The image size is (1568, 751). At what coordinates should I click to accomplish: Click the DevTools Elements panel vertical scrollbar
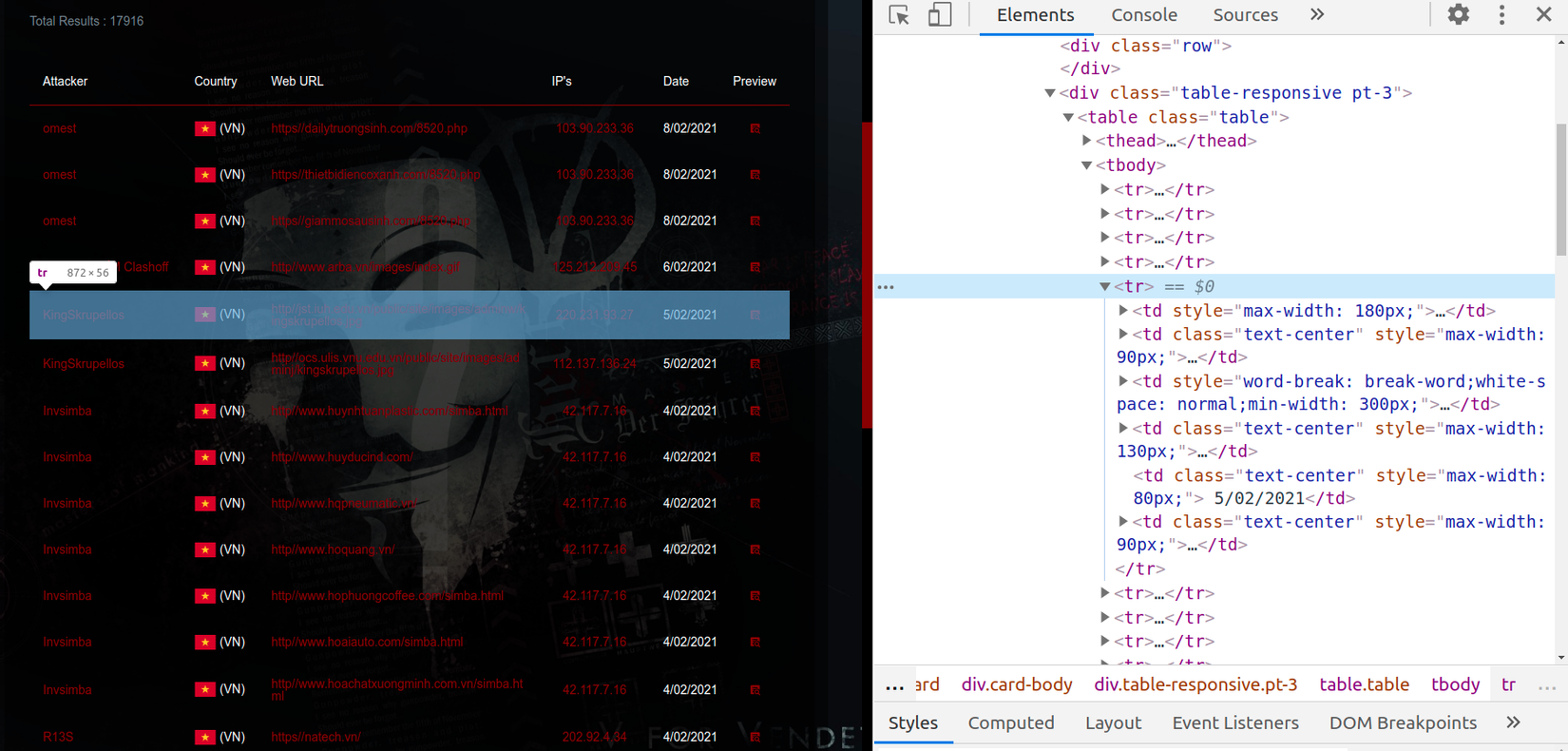1561,190
